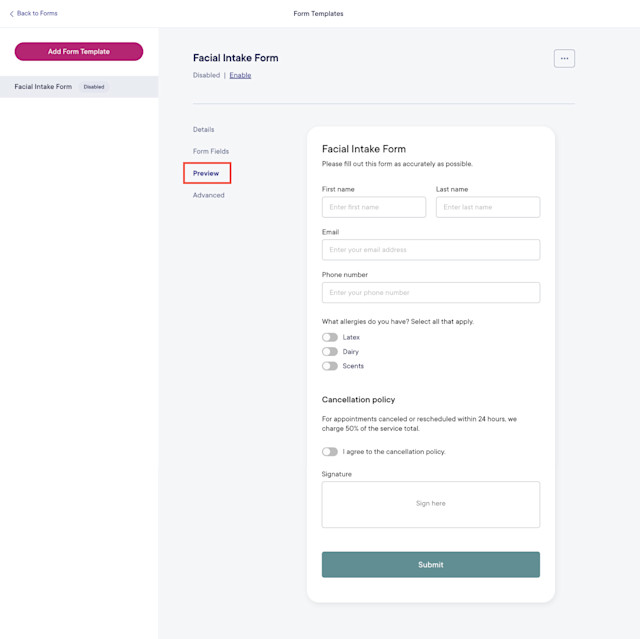Enable the cancellation policy agreement switch
The height and width of the screenshot is (639, 640).
(330, 451)
